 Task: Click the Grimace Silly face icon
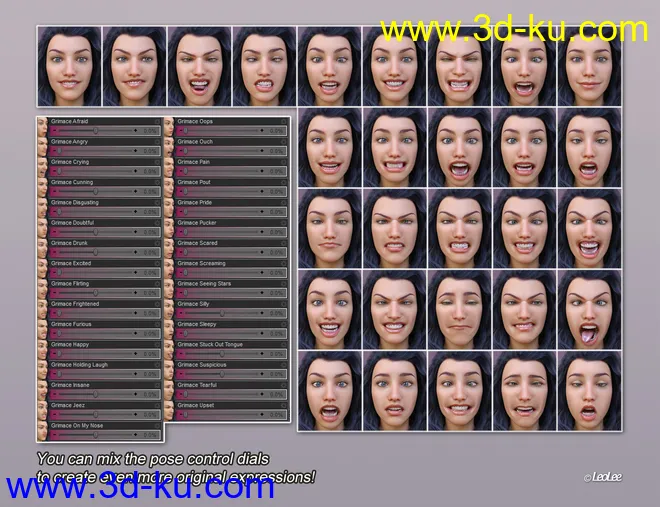[169, 309]
